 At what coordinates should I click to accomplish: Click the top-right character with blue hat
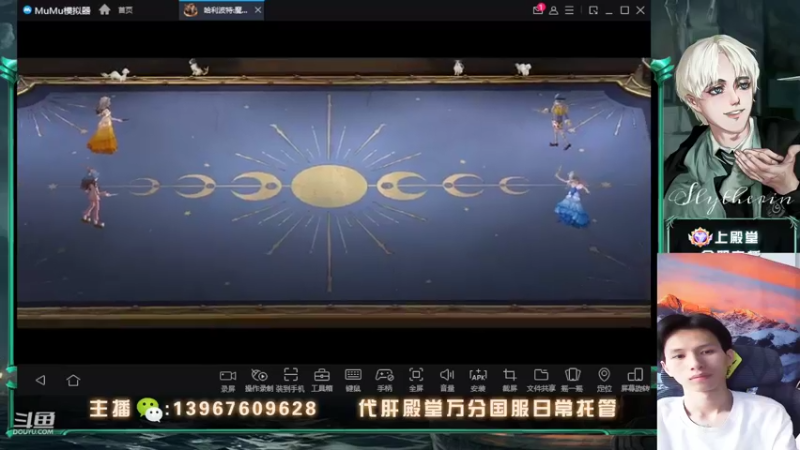coord(559,121)
